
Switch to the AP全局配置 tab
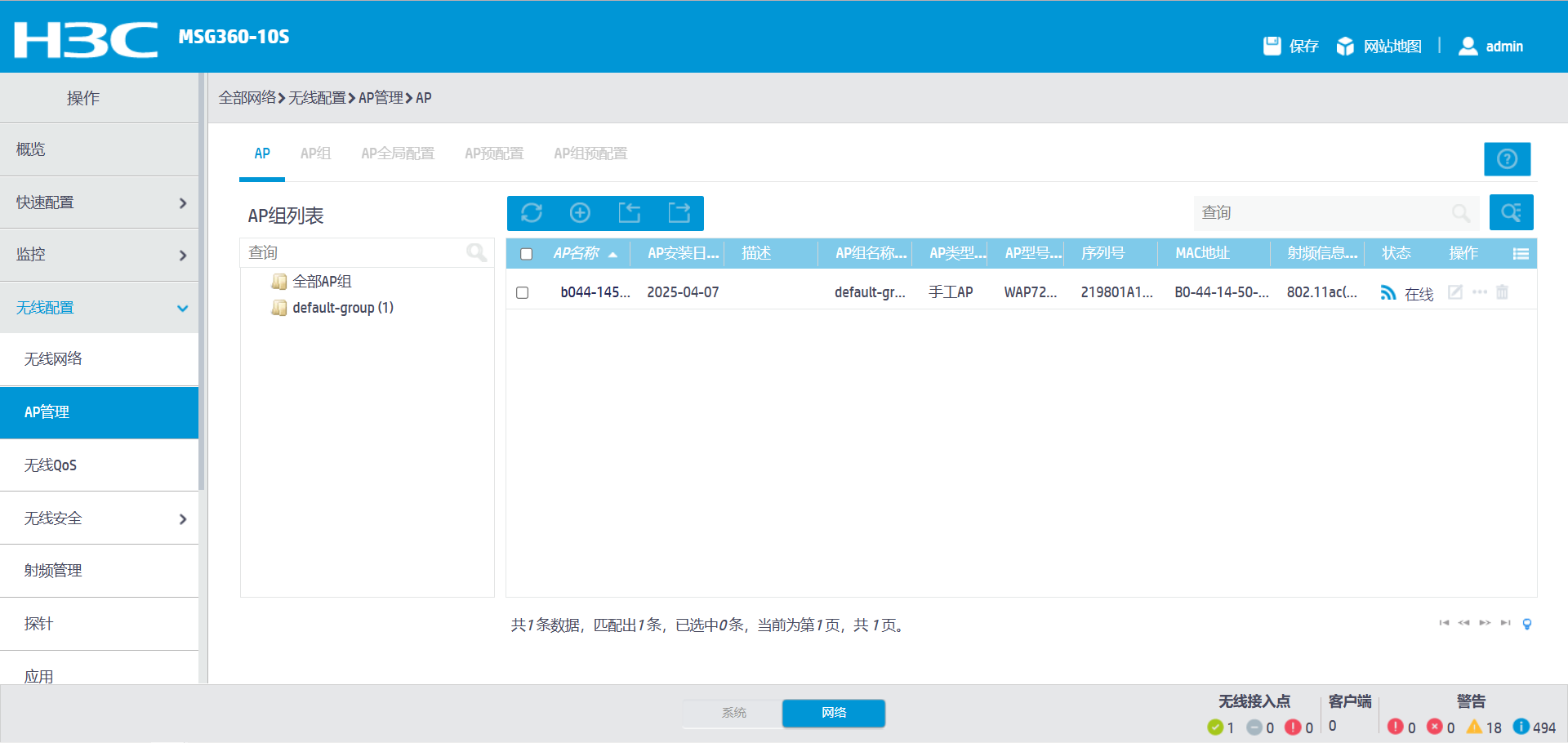pyautogui.click(x=398, y=153)
